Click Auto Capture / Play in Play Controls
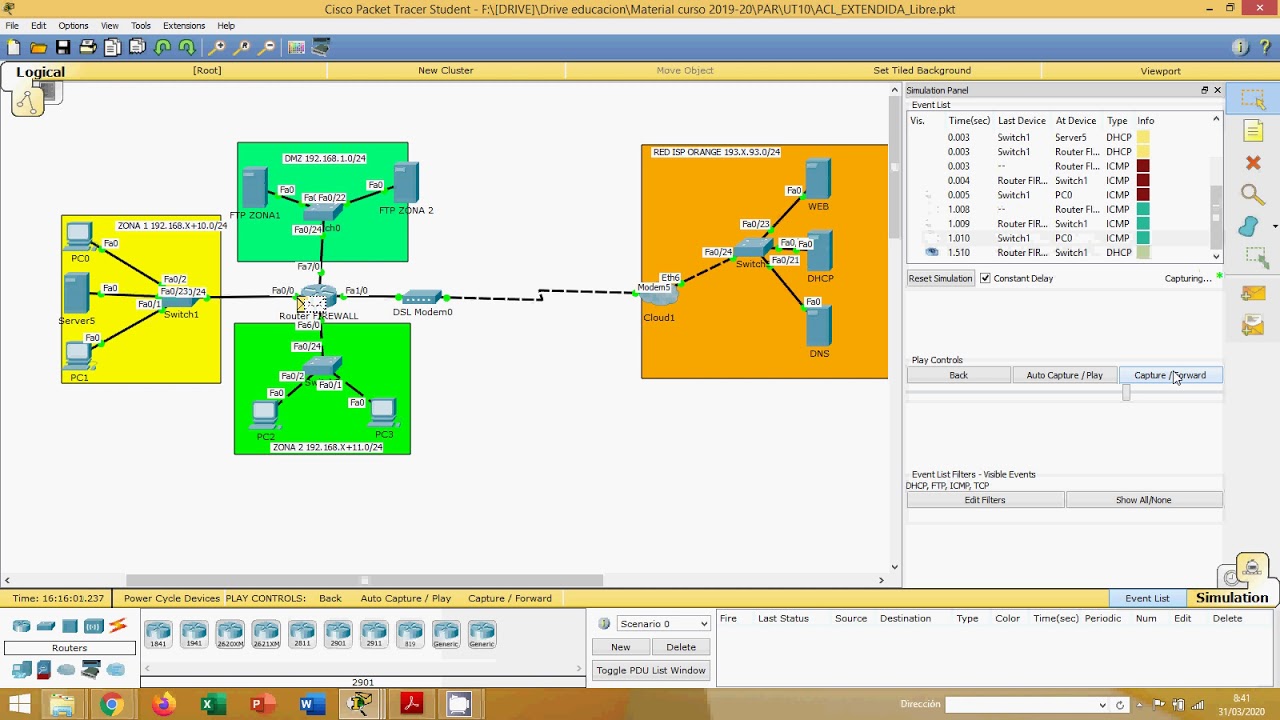1280x720 pixels. pos(1064,375)
